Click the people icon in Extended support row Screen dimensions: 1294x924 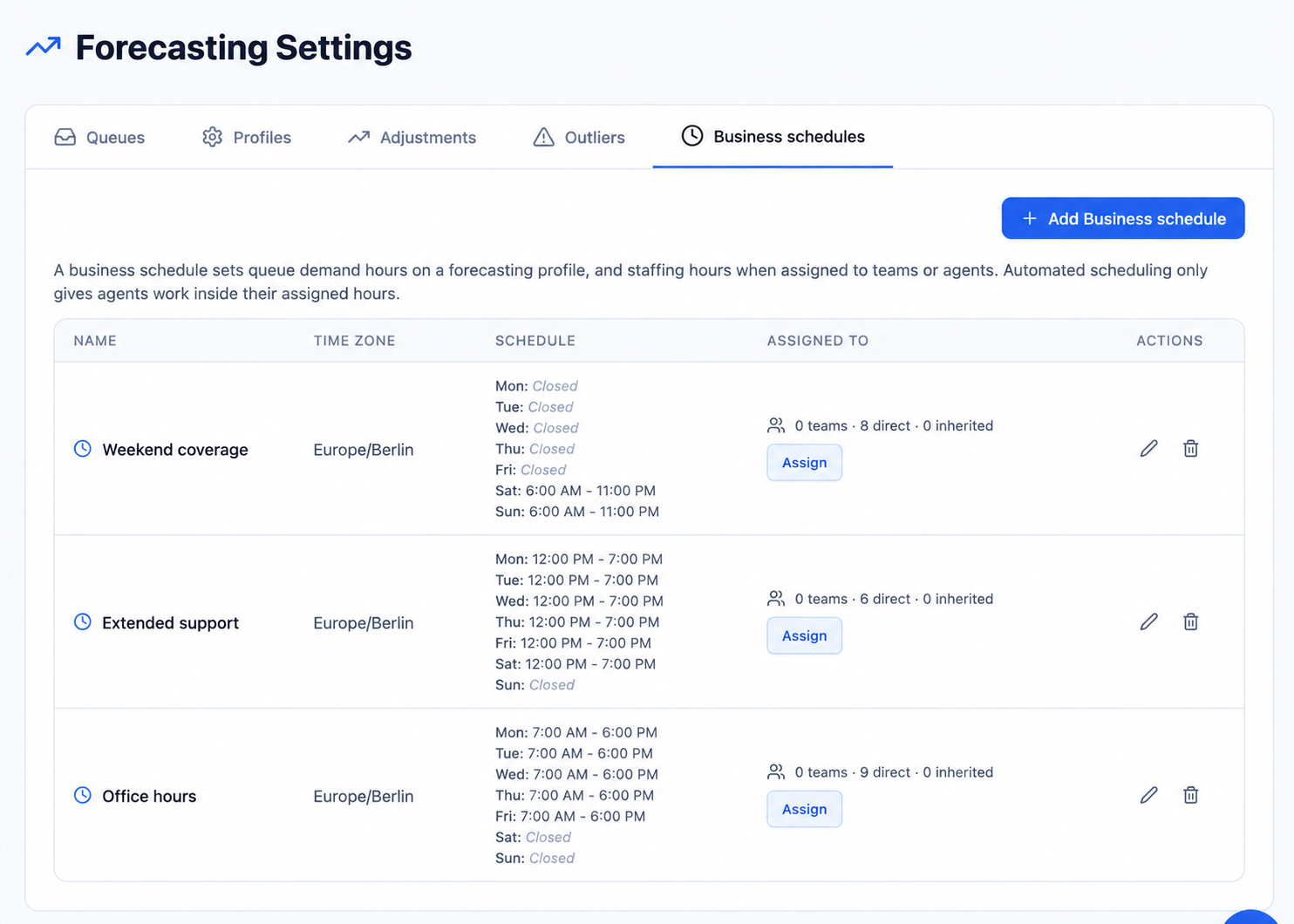tap(776, 599)
